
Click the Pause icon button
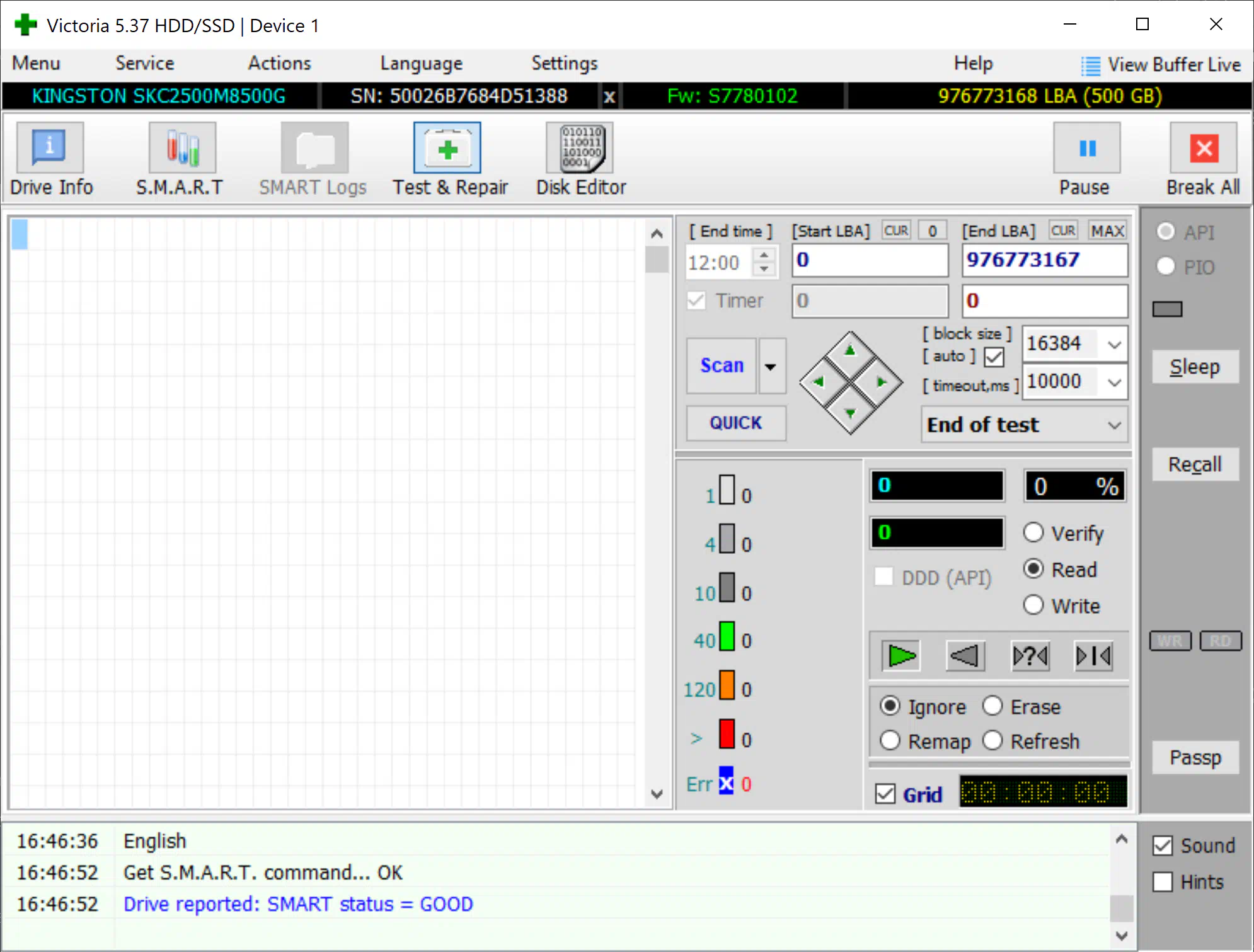(x=1087, y=147)
